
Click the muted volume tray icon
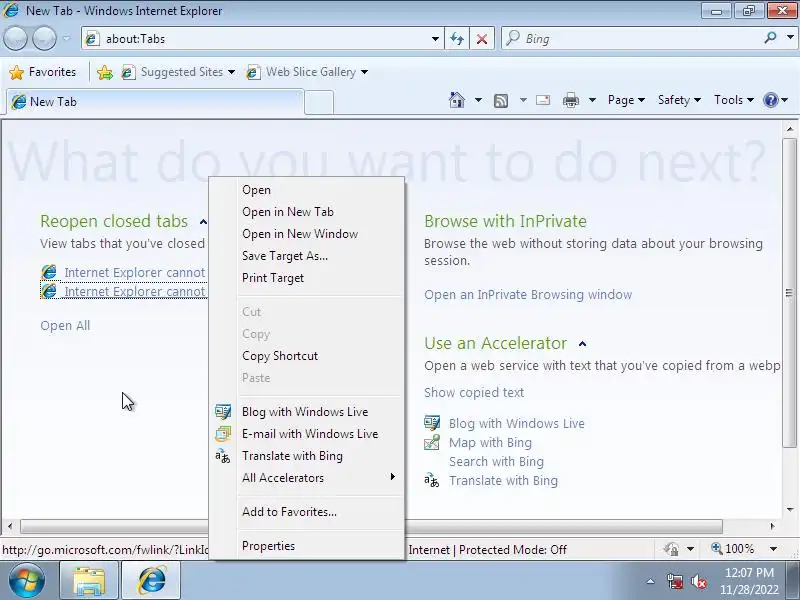698,582
